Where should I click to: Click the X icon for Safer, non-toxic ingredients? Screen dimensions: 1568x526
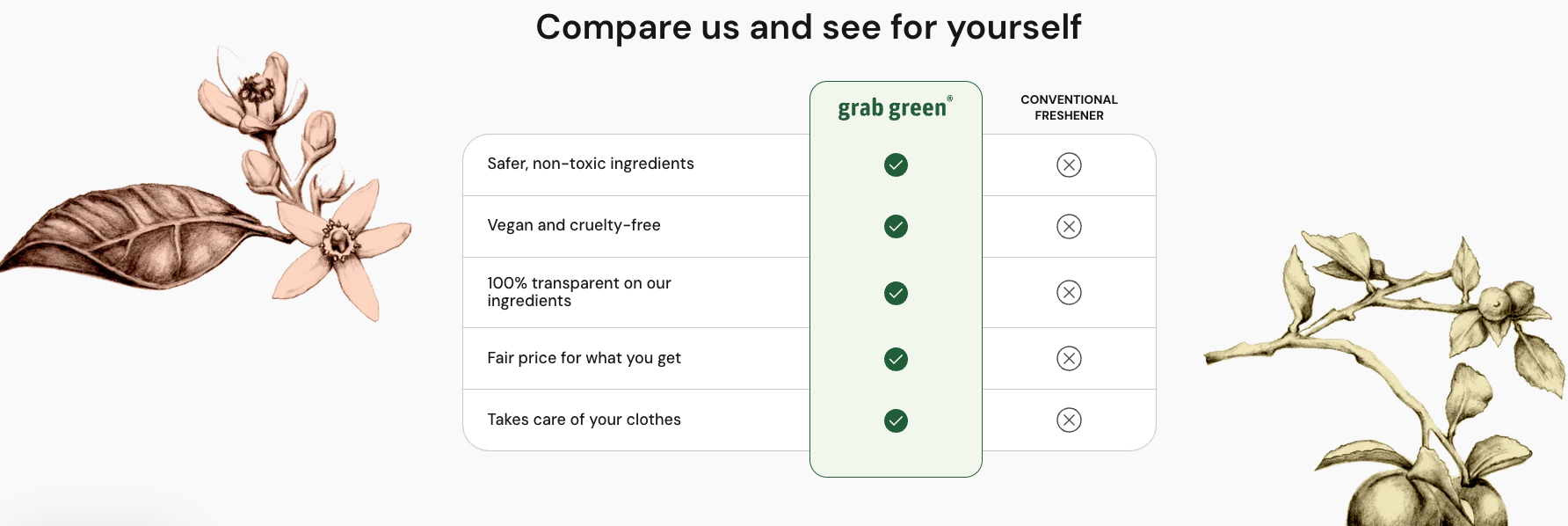pos(1069,164)
